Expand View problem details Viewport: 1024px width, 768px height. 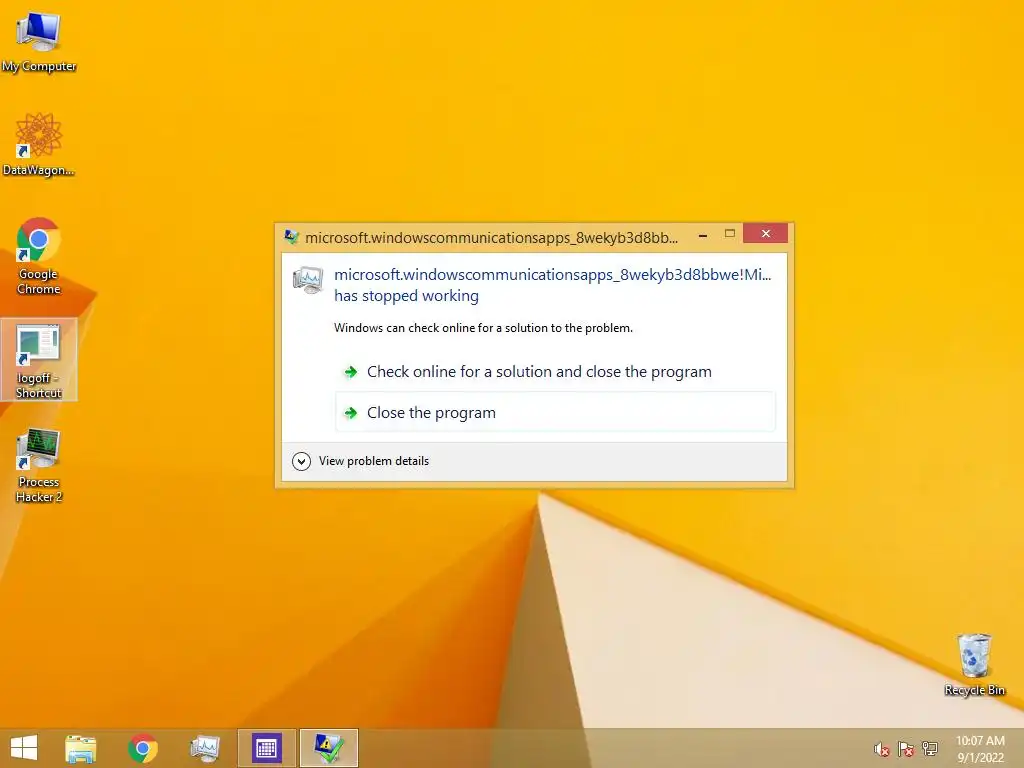pos(360,461)
